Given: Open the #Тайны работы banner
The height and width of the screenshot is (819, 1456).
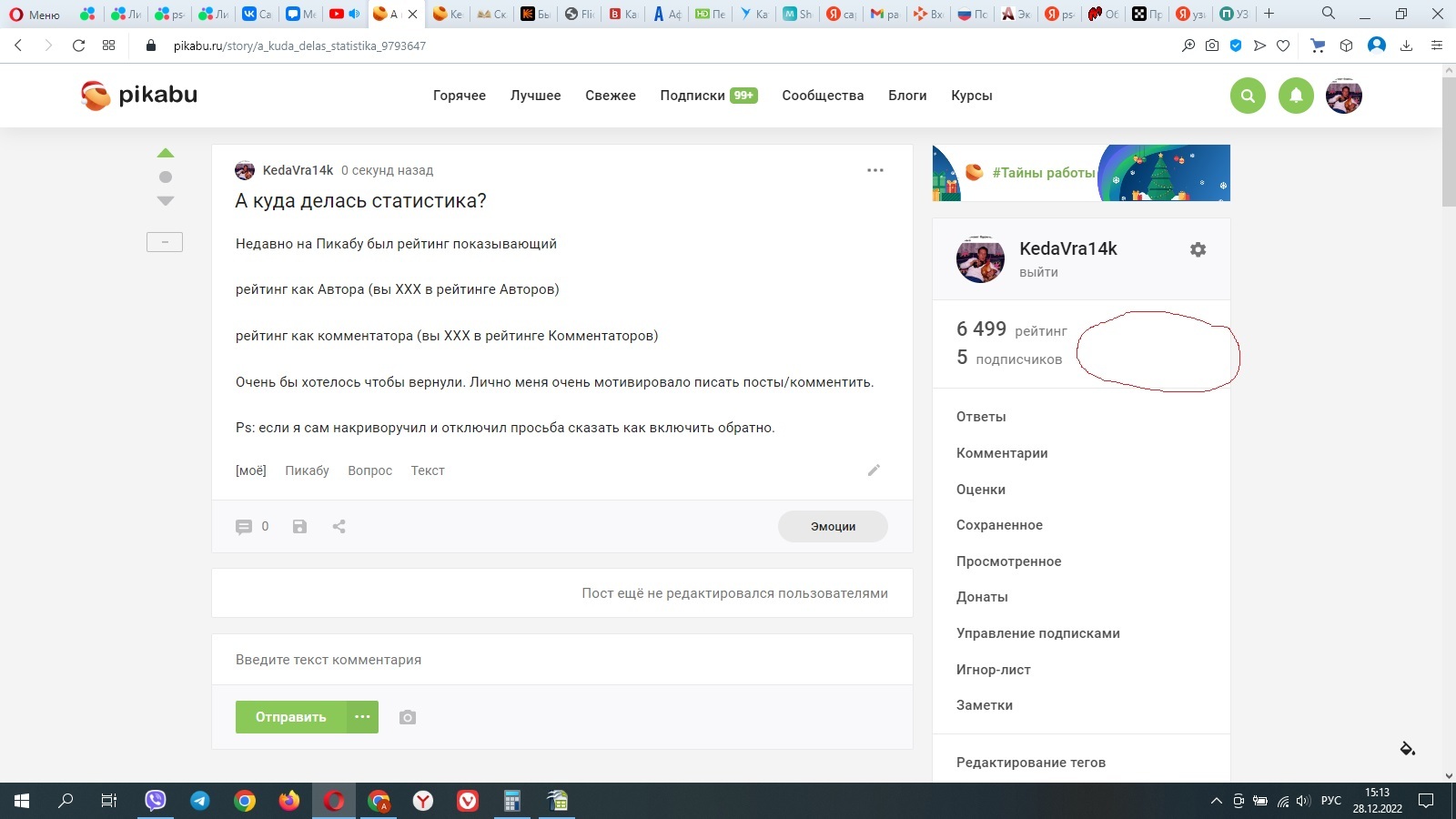Looking at the screenshot, I should tap(1081, 173).
